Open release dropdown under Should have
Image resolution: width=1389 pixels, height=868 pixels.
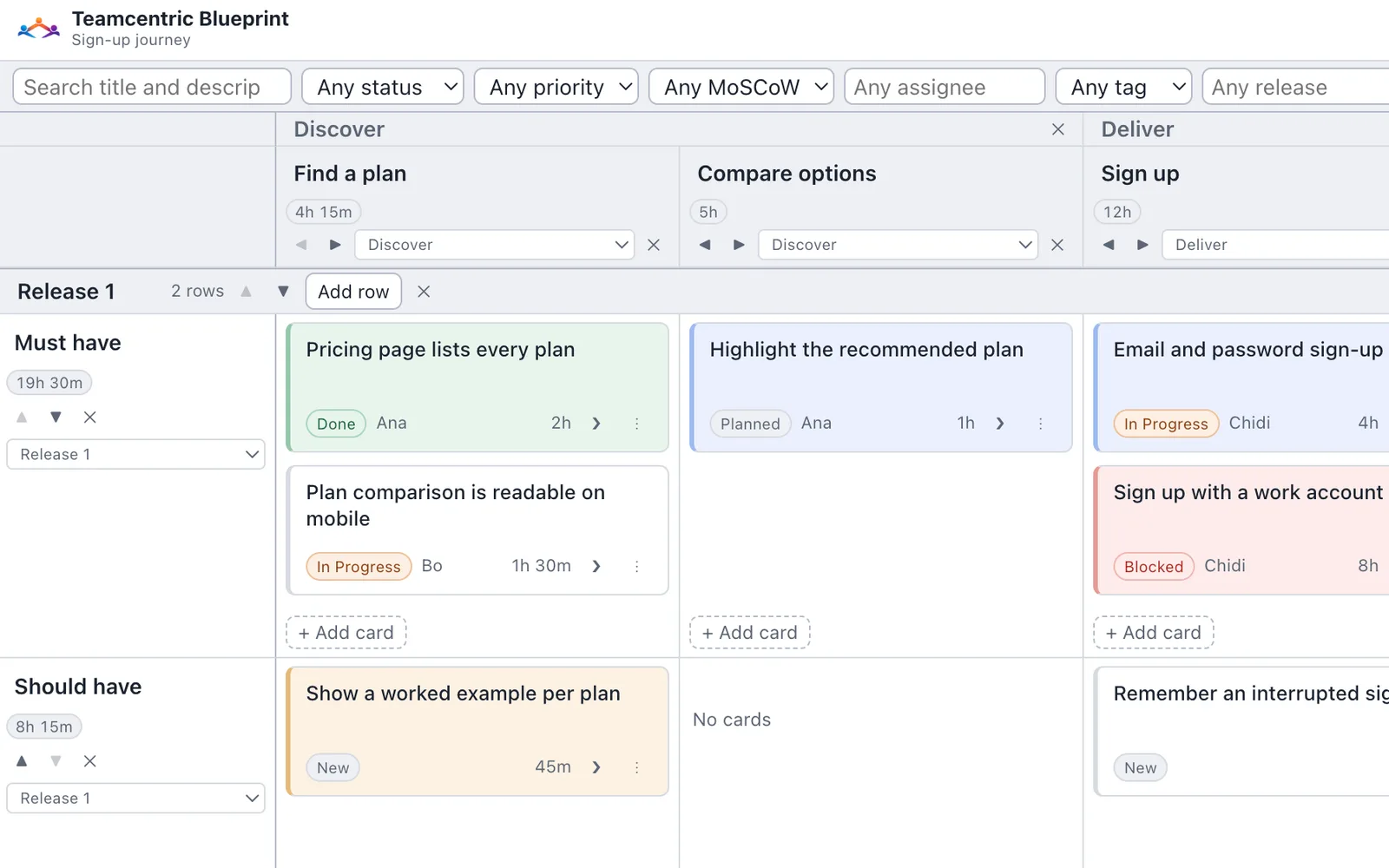coord(136,799)
